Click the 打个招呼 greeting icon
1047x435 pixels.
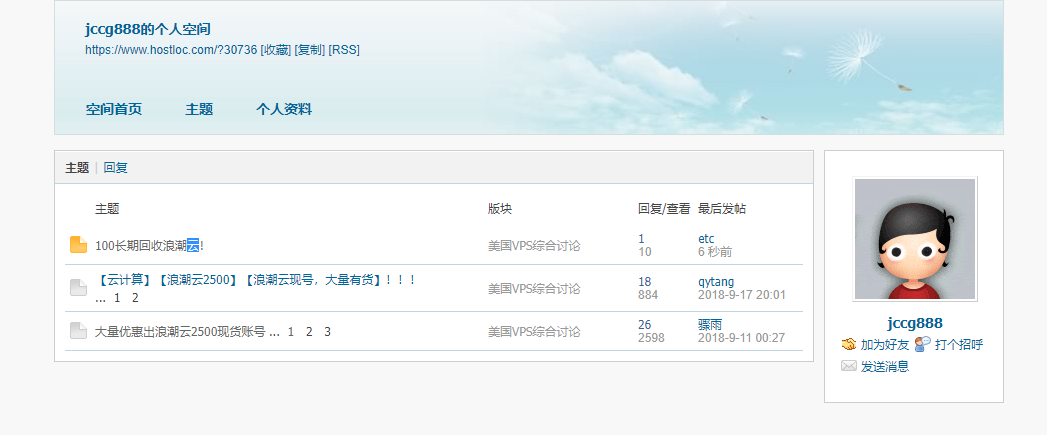click(x=922, y=344)
